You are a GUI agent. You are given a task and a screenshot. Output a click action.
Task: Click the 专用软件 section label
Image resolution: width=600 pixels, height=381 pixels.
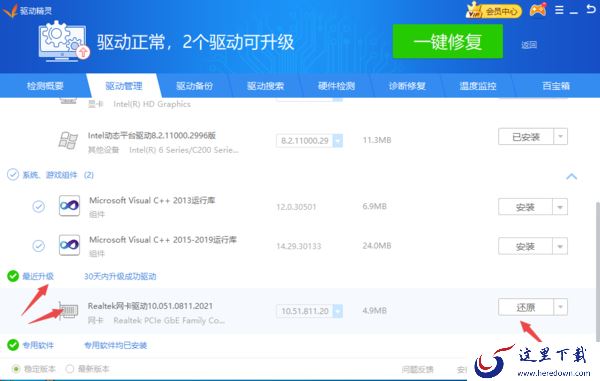(x=38, y=345)
